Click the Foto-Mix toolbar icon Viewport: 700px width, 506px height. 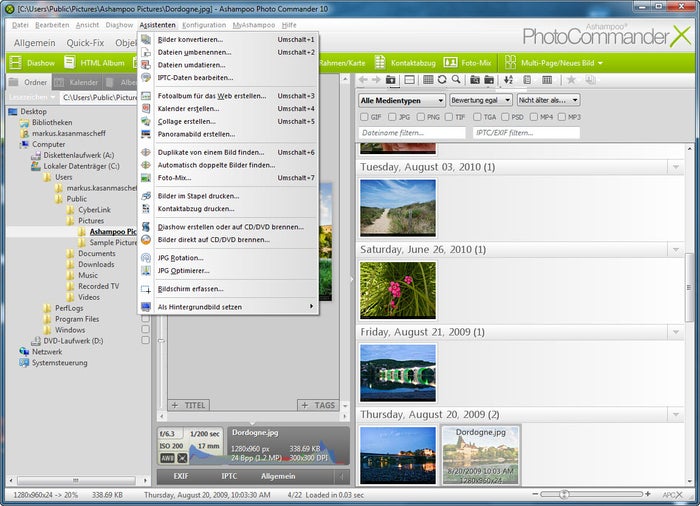[x=450, y=62]
